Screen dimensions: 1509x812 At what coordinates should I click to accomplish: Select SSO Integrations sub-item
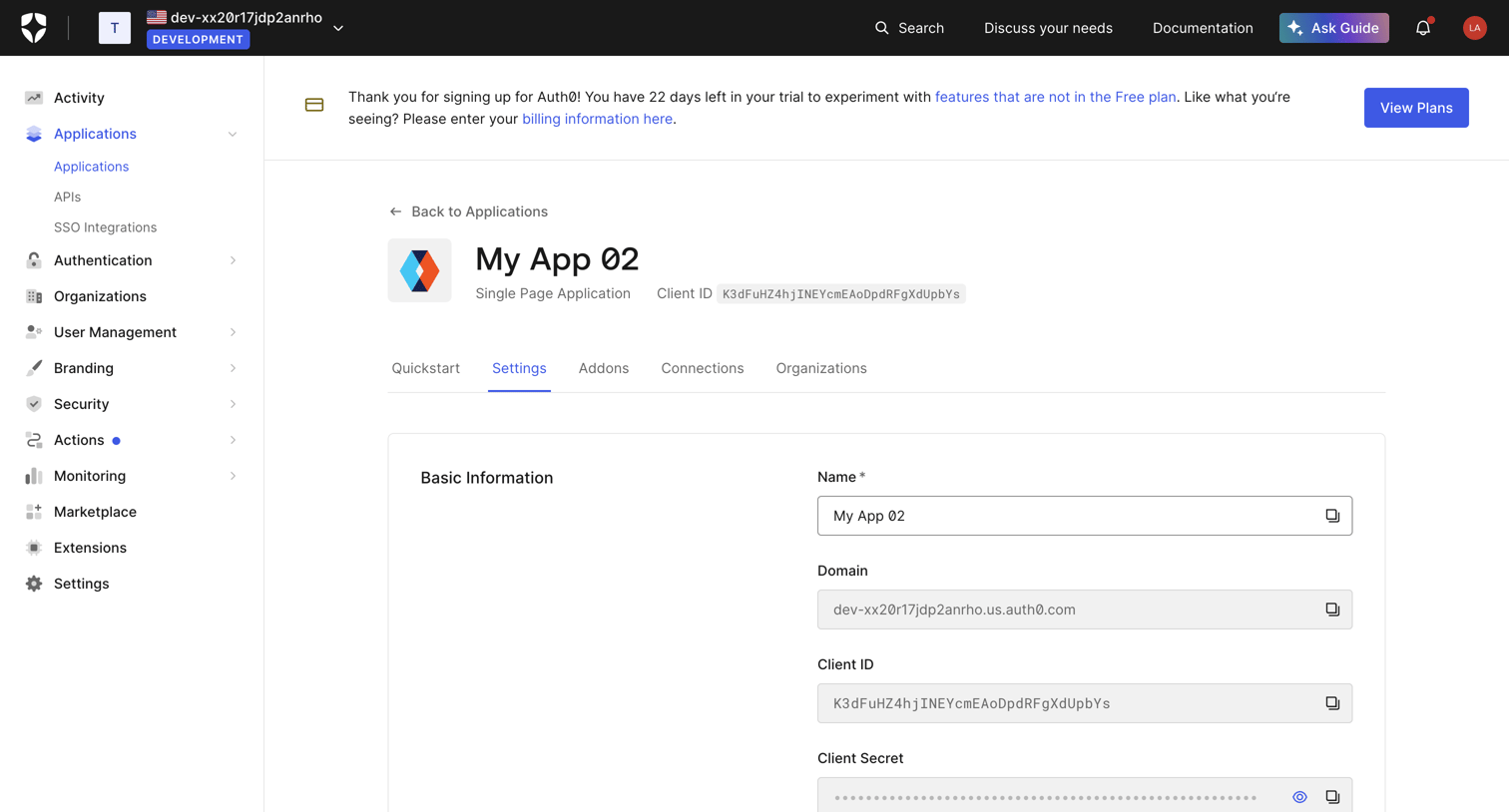pos(105,227)
